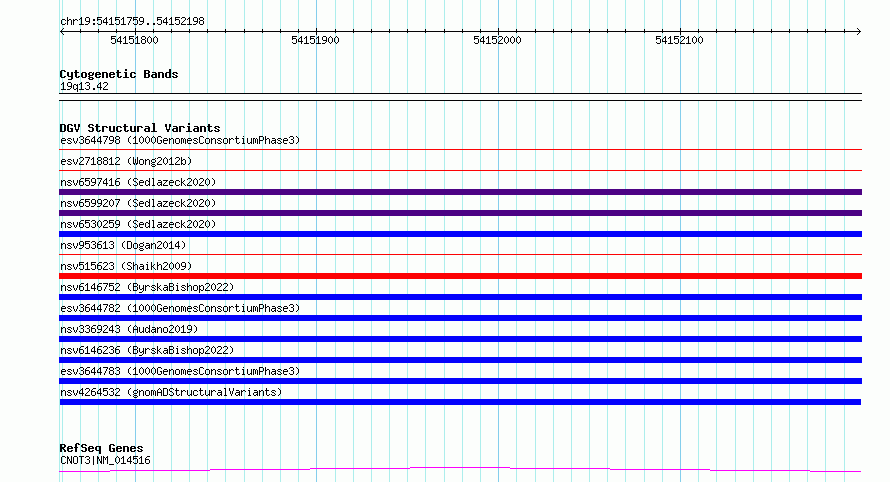Click the blue bar under nsv4264532

click(x=460, y=402)
